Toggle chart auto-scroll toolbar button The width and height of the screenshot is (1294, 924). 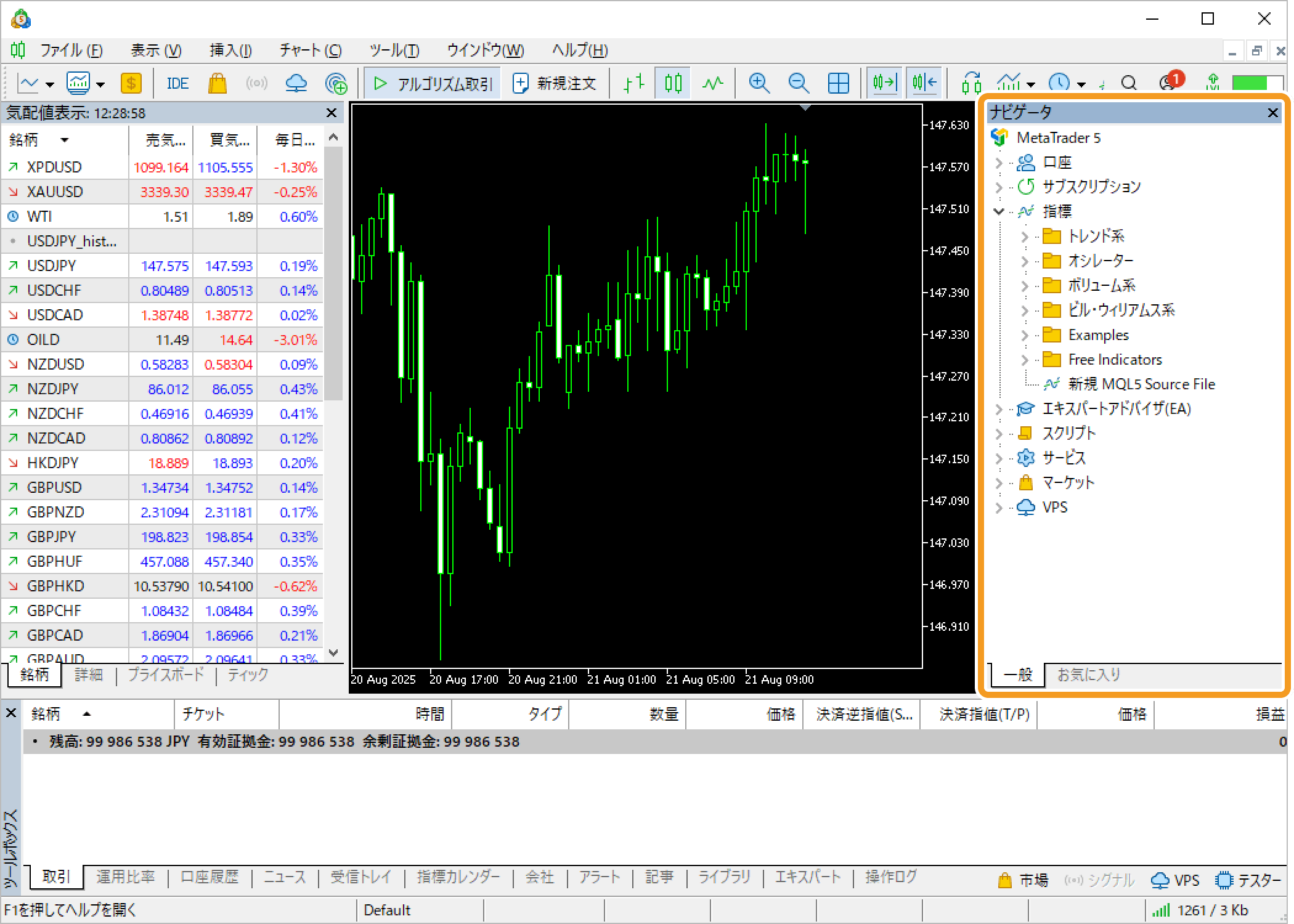(884, 83)
